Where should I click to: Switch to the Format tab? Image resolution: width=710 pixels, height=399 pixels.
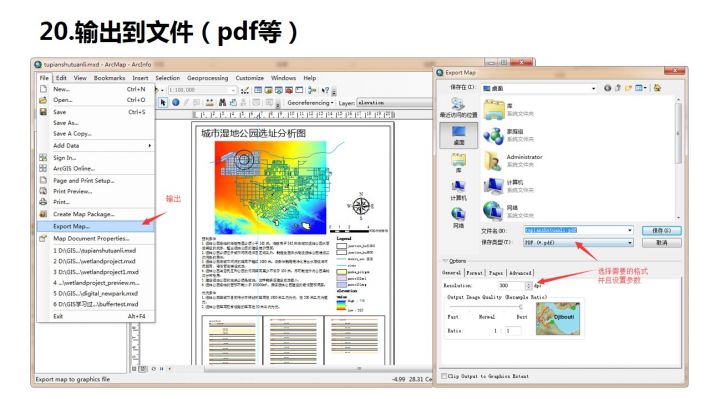(x=475, y=273)
